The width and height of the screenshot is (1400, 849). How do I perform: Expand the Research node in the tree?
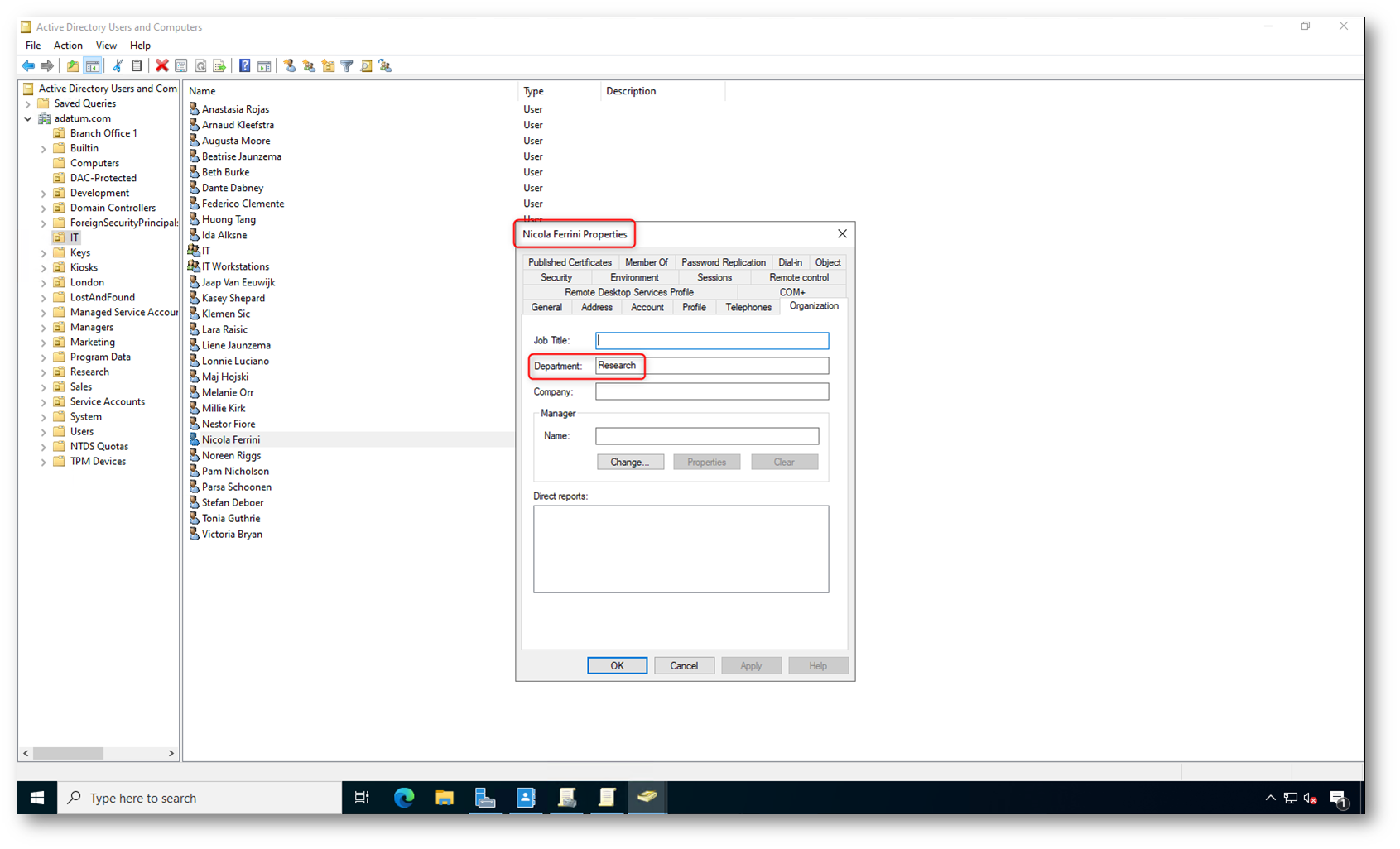pyautogui.click(x=44, y=372)
